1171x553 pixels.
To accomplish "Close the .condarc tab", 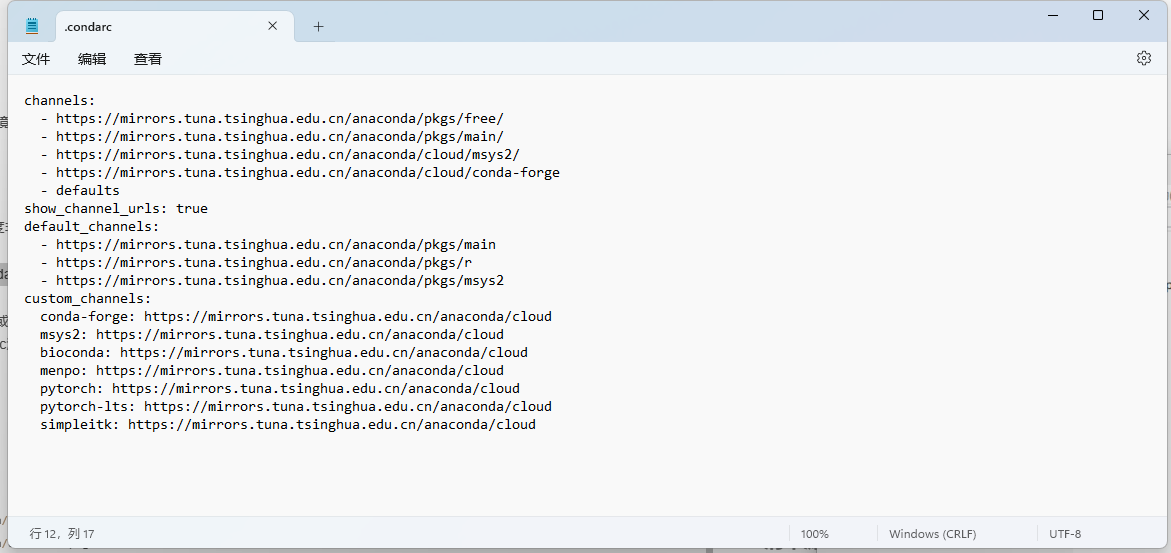I will coord(273,25).
